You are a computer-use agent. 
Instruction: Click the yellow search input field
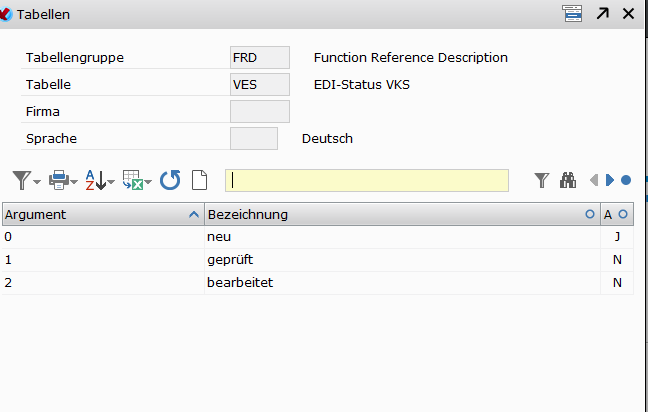pos(367,180)
